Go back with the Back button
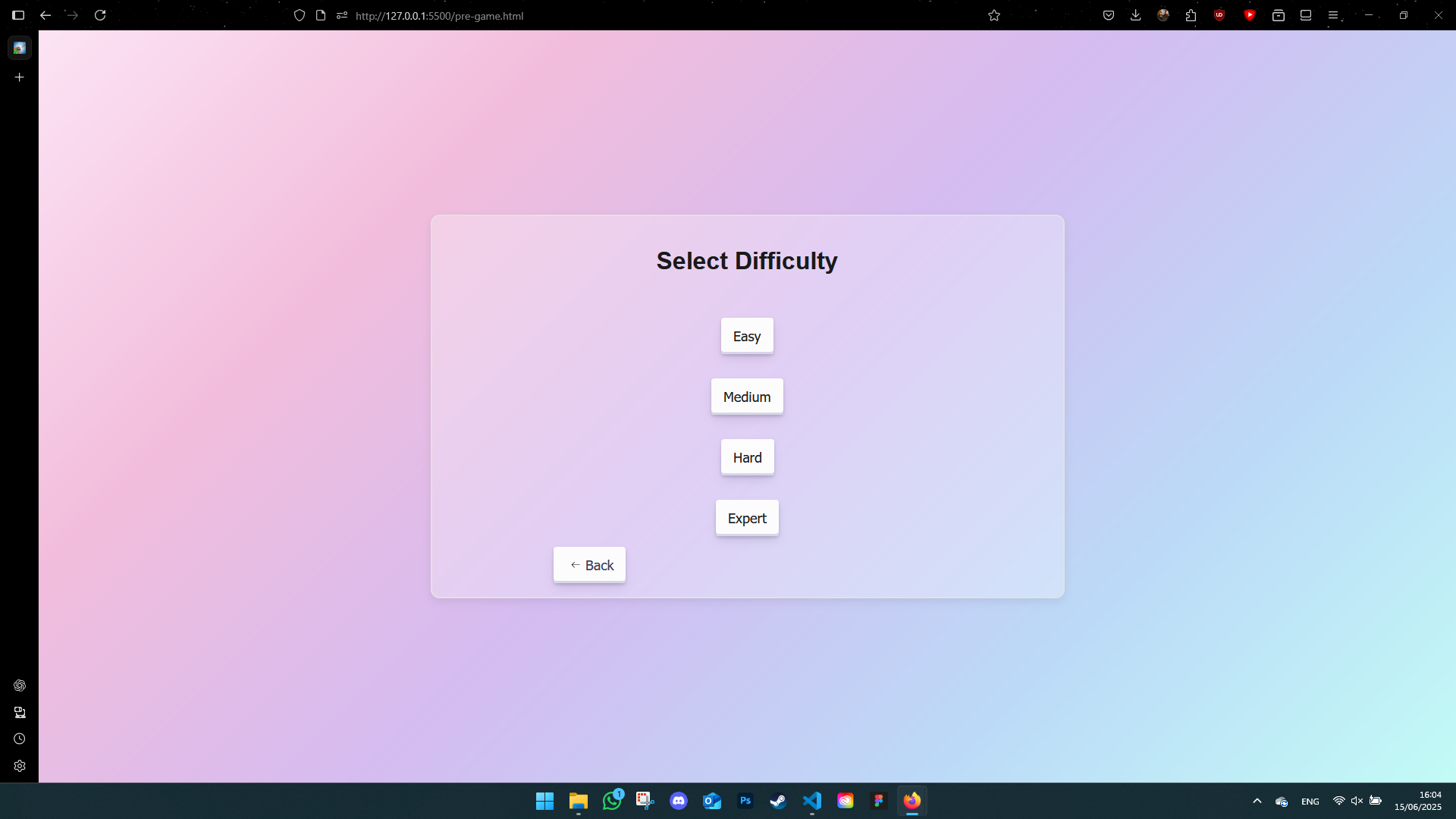Screen dimensions: 1456x819 coord(590,565)
